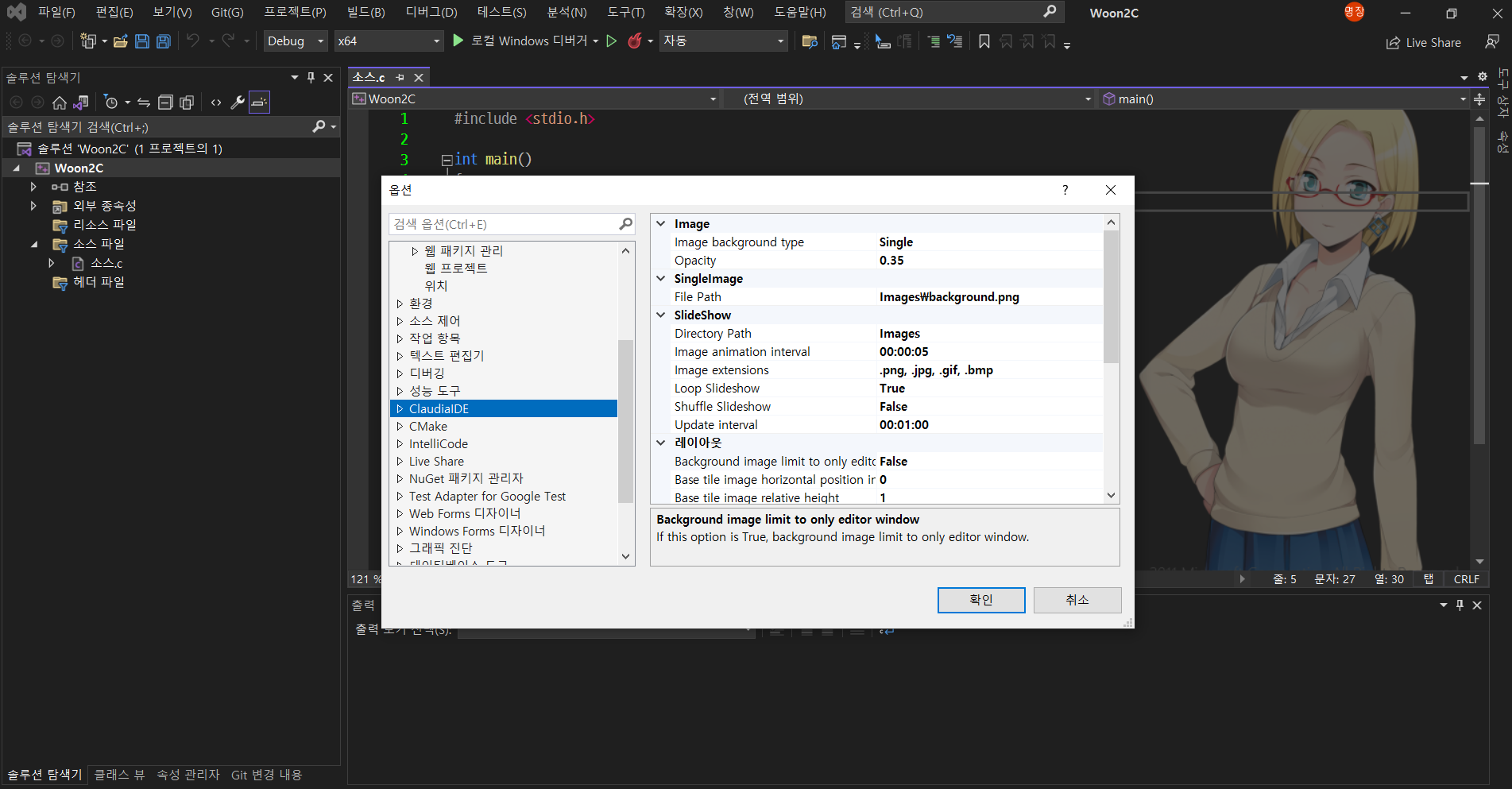1512x789 pixels.
Task: Collapse 소스 파일 folder in Solution Explorer
Action: [x=33, y=244]
